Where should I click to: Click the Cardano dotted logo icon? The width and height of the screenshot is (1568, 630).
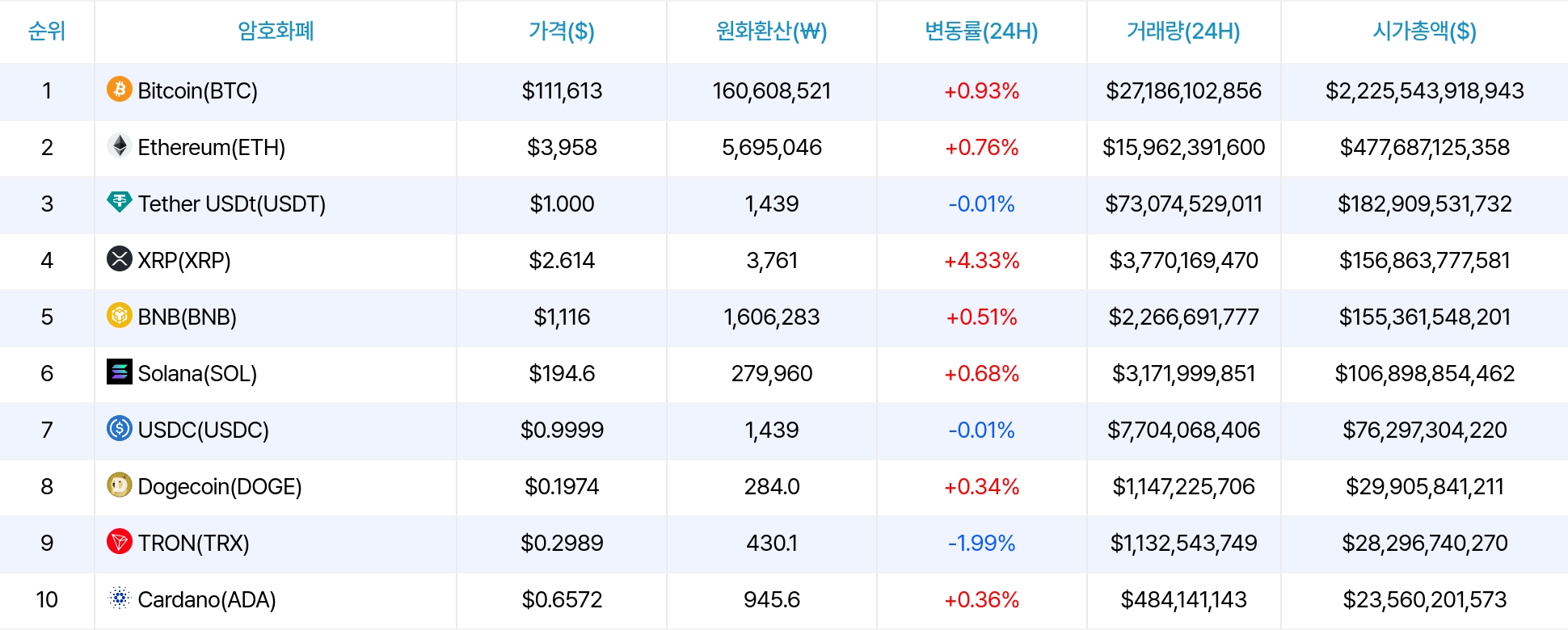120,598
